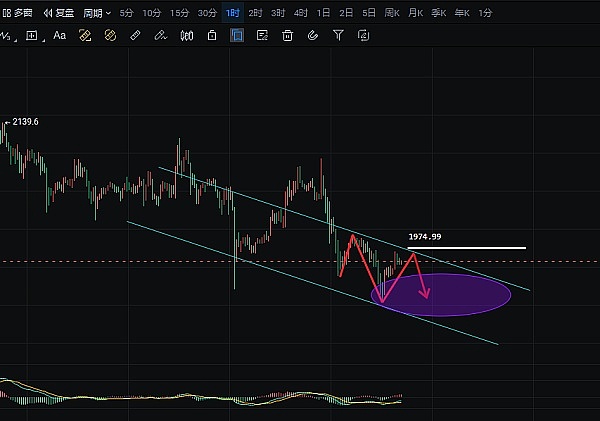Screen dimensions: 600x421
Task: Click the trash delete drawings icon
Action: point(288,36)
